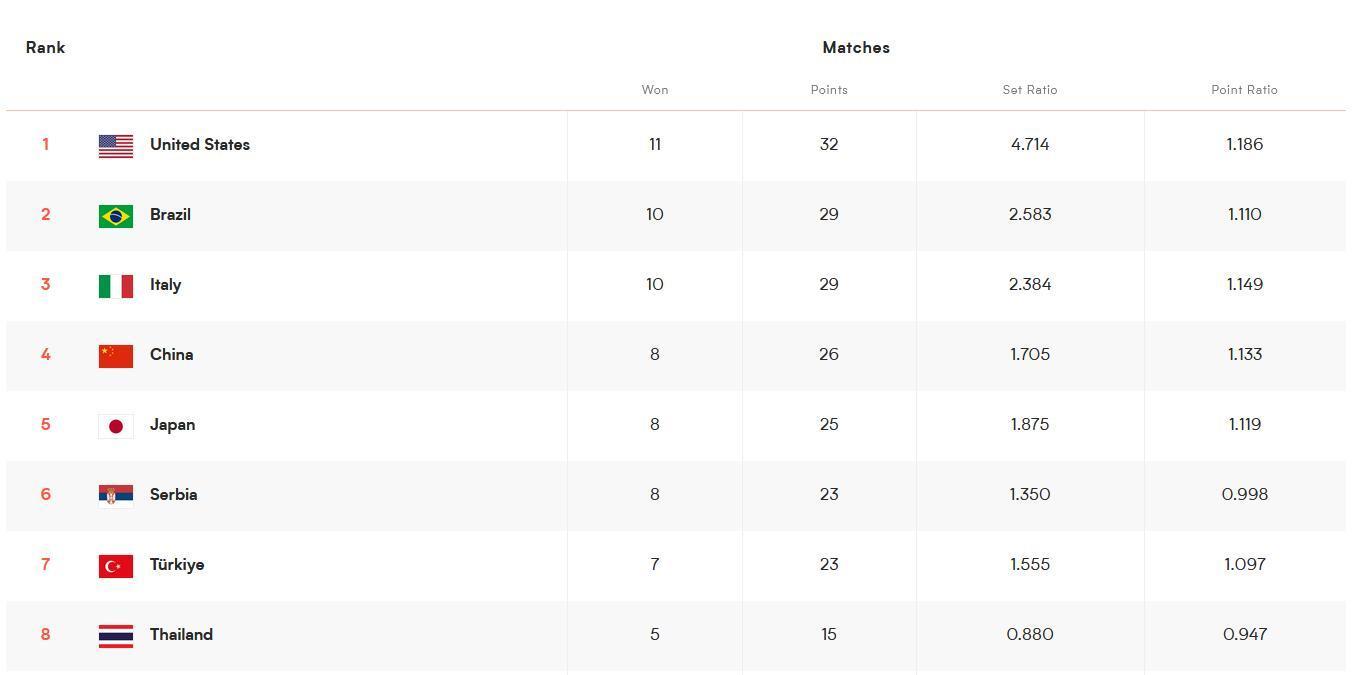The image size is (1355, 675).
Task: Click the Thailand team name
Action: pyautogui.click(x=181, y=635)
